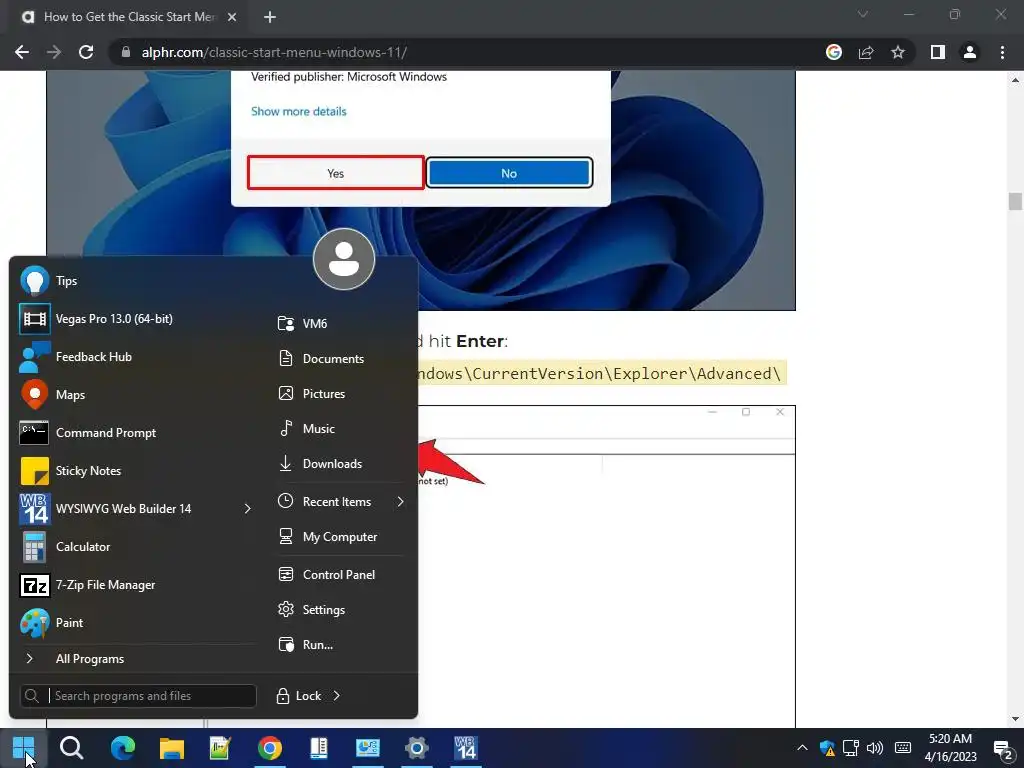Open My Computer
The height and width of the screenshot is (768, 1024).
point(340,537)
